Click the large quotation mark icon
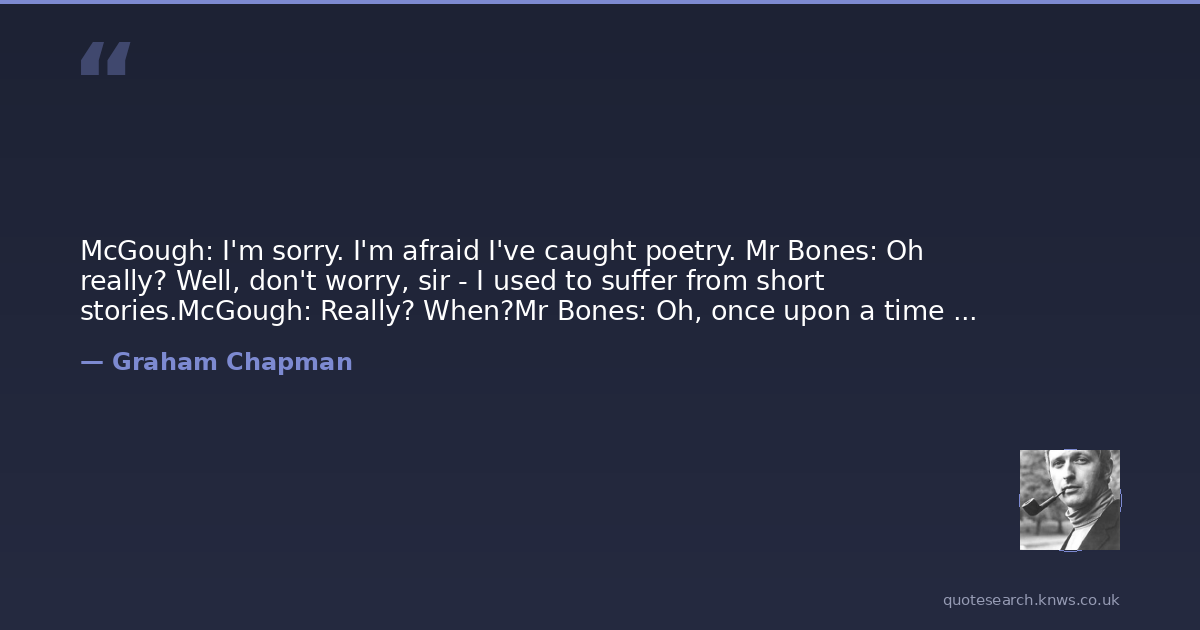Screen dimensions: 1200x630 click(105, 59)
